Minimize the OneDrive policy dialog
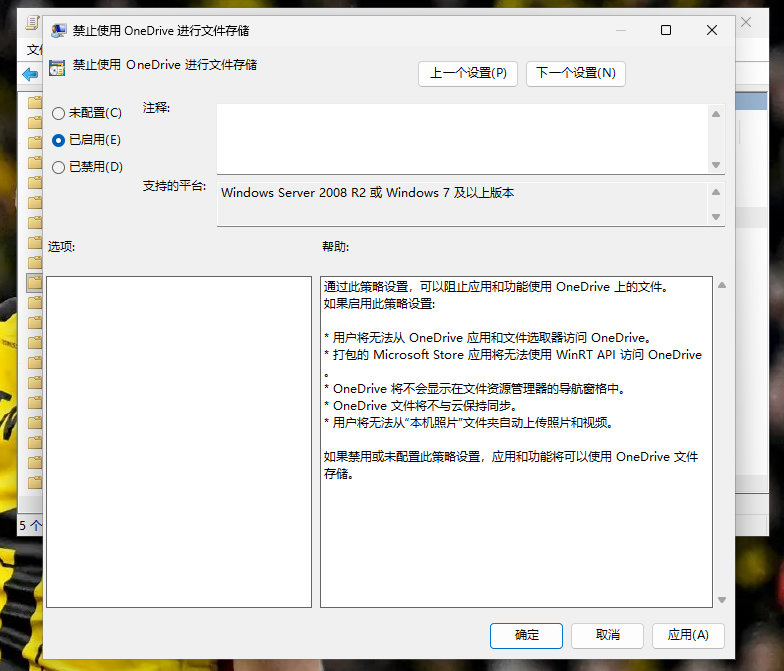Image resolution: width=784 pixels, height=671 pixels. (621, 30)
